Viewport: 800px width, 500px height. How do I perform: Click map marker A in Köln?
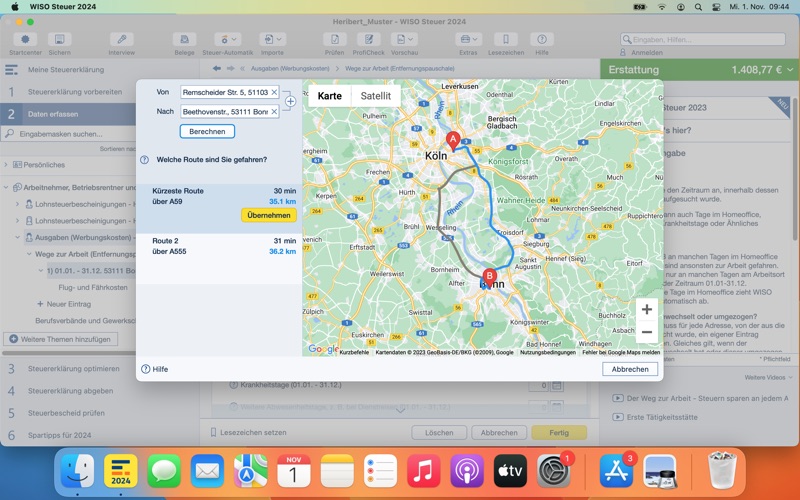tap(453, 140)
